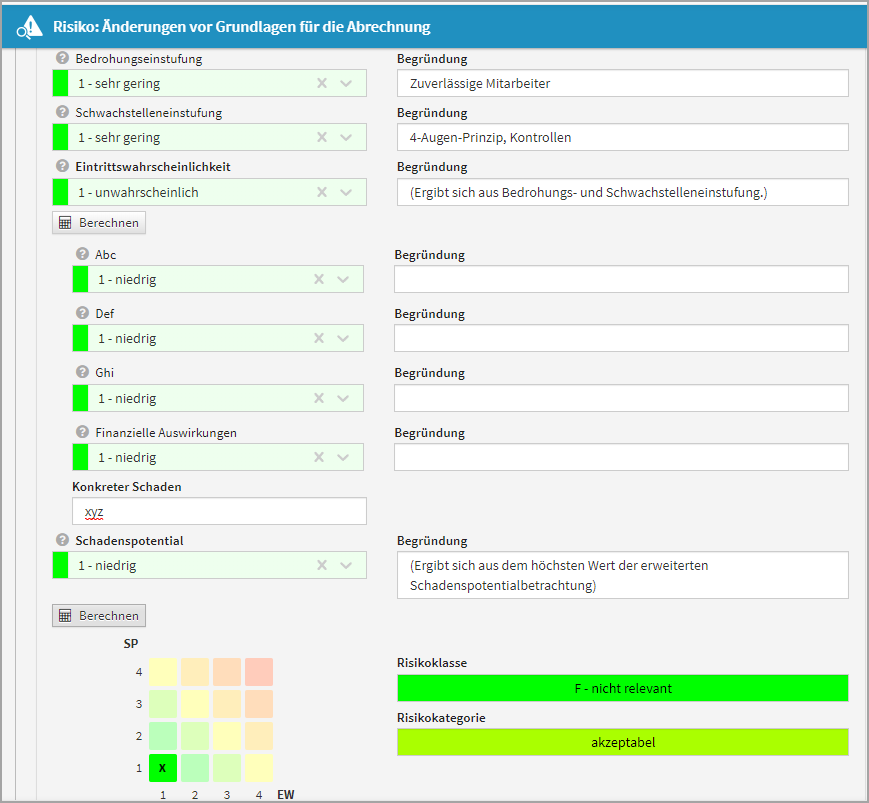869x803 pixels.
Task: Focus the Begründung field for Abc
Action: click(620, 279)
